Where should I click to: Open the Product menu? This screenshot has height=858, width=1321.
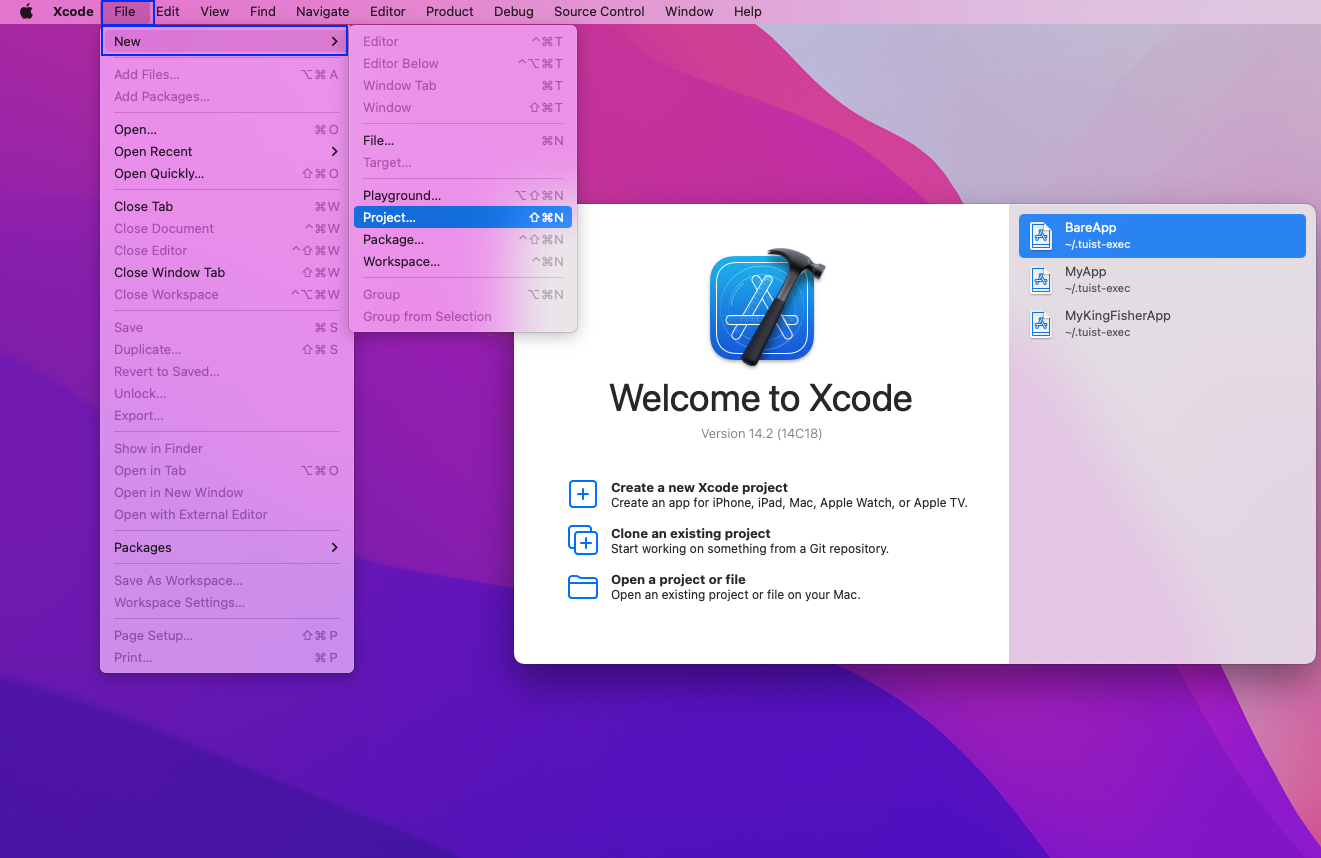[x=450, y=12]
